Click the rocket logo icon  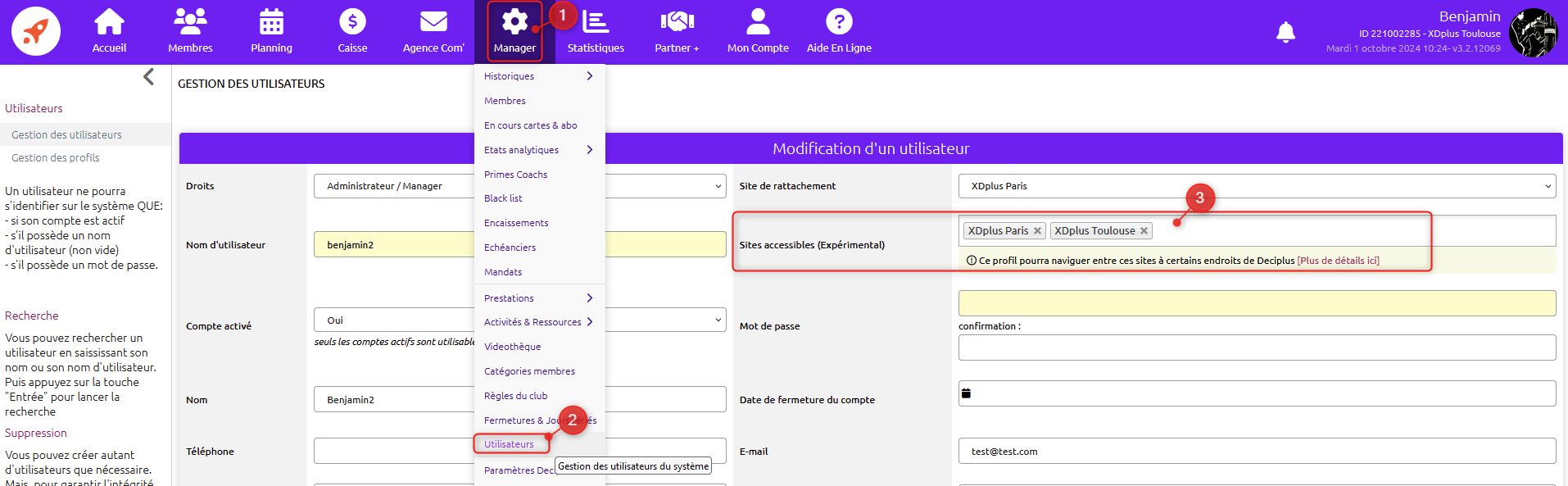click(36, 32)
